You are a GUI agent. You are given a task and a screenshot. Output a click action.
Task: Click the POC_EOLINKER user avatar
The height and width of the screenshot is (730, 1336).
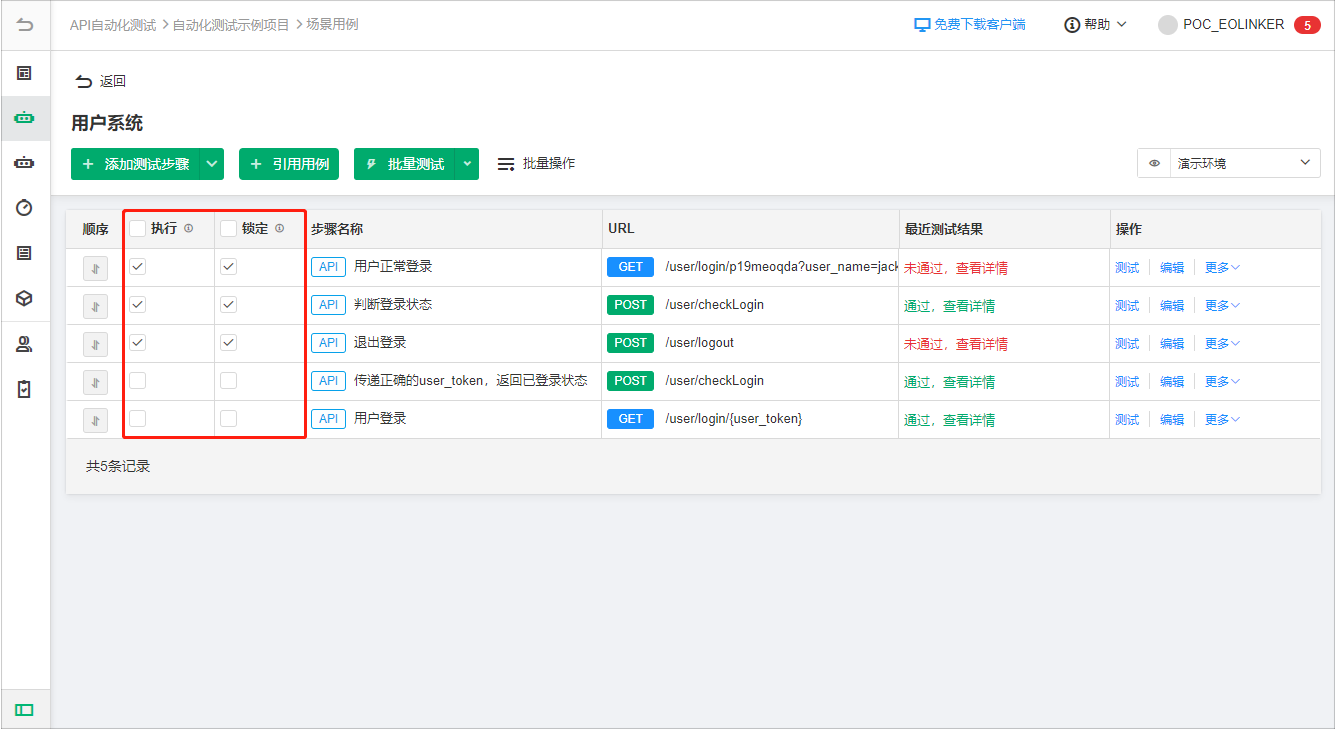coord(1167,25)
